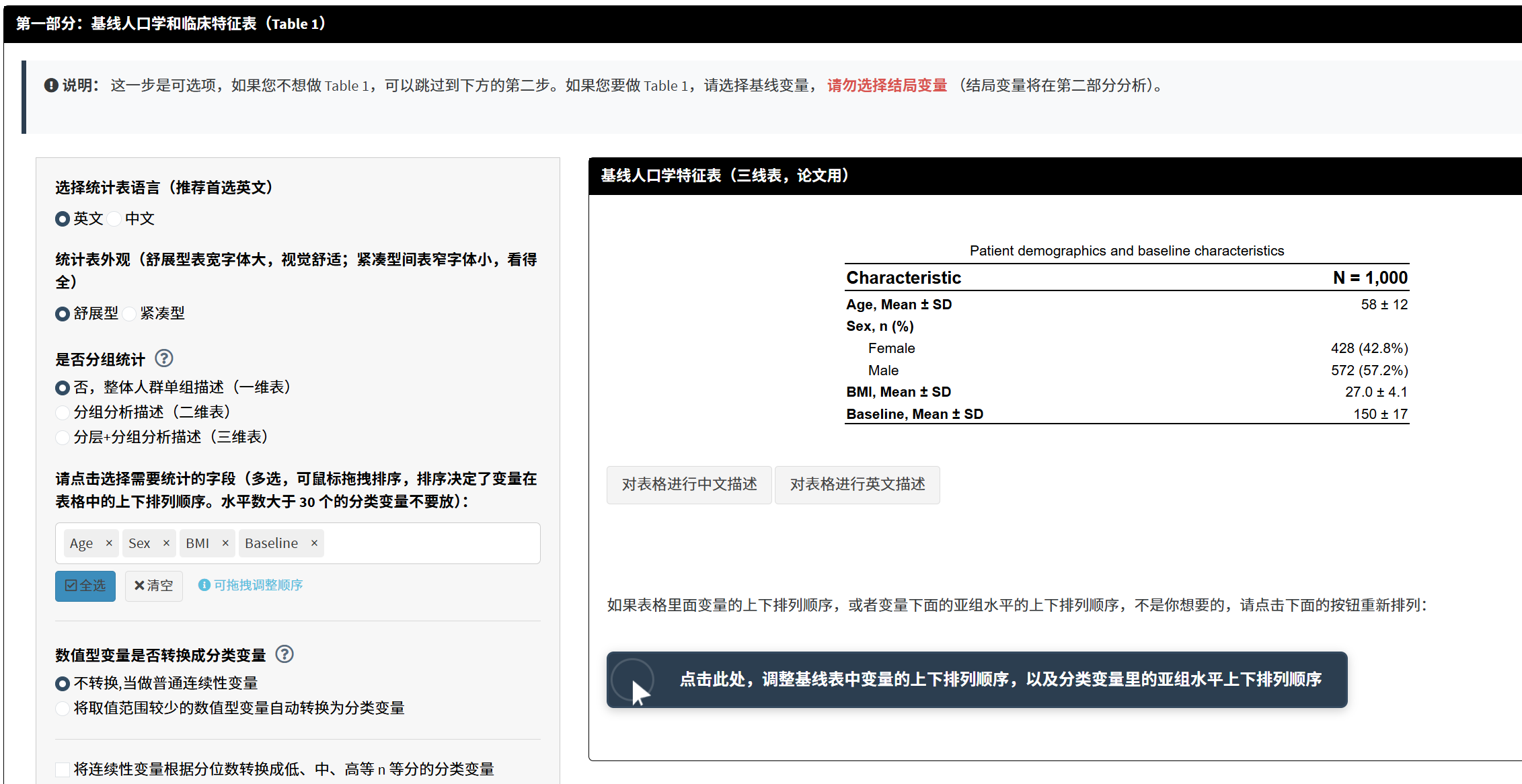Select the 英文 language radio button

[x=63, y=219]
